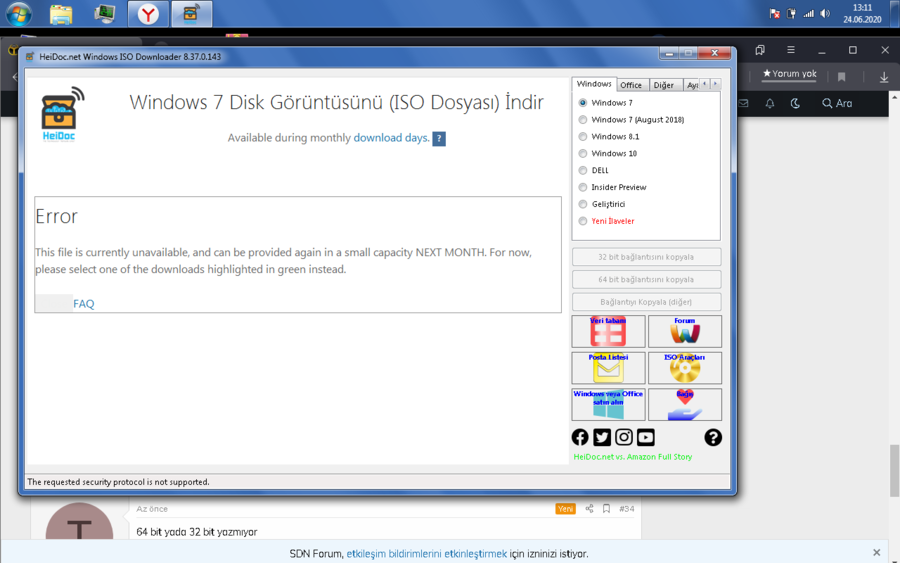Open the ISO Downloader taskbar icon

pos(191,14)
